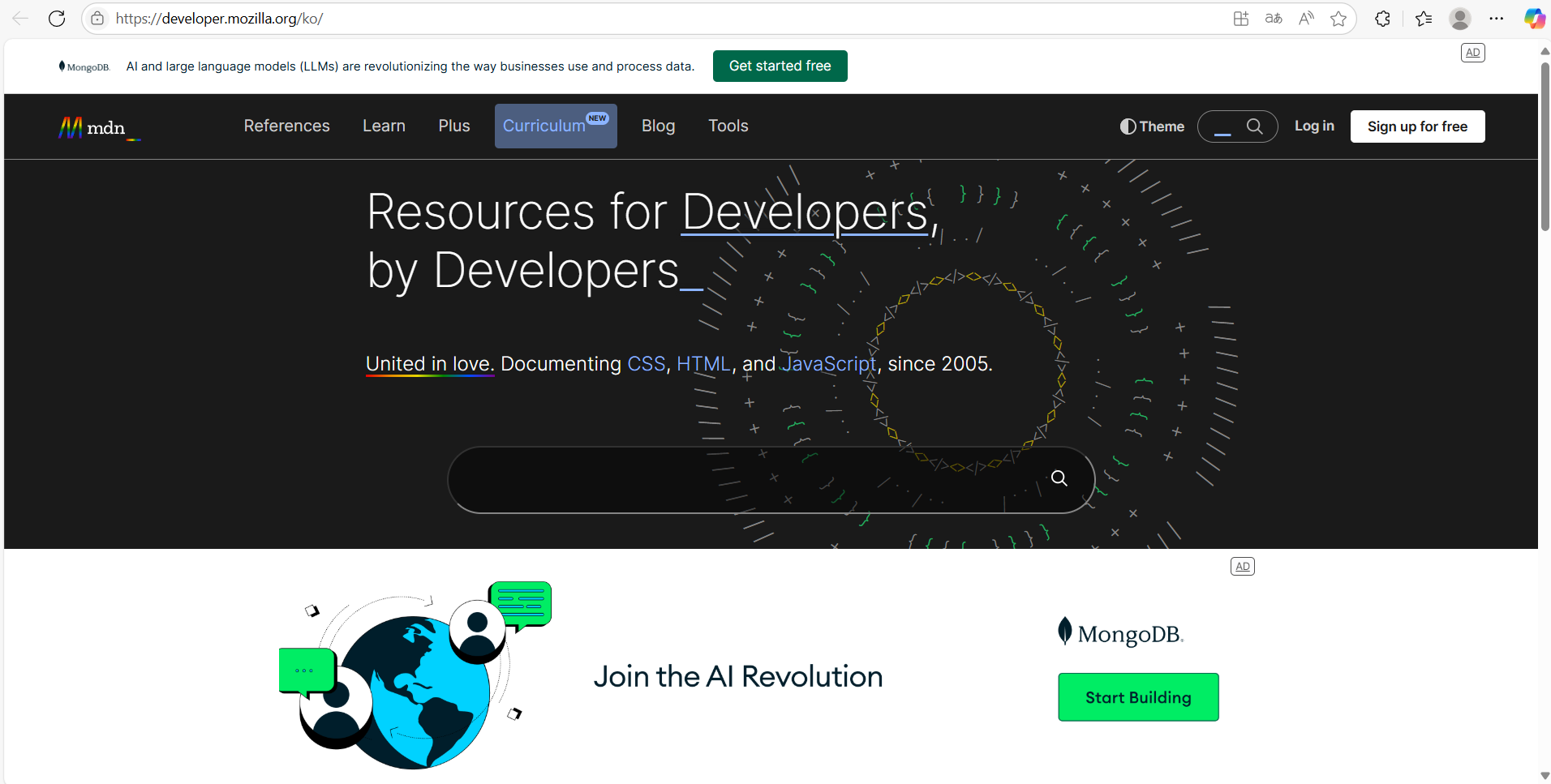Click the translate page icon
This screenshot has width=1551, height=784.
coord(1274,19)
